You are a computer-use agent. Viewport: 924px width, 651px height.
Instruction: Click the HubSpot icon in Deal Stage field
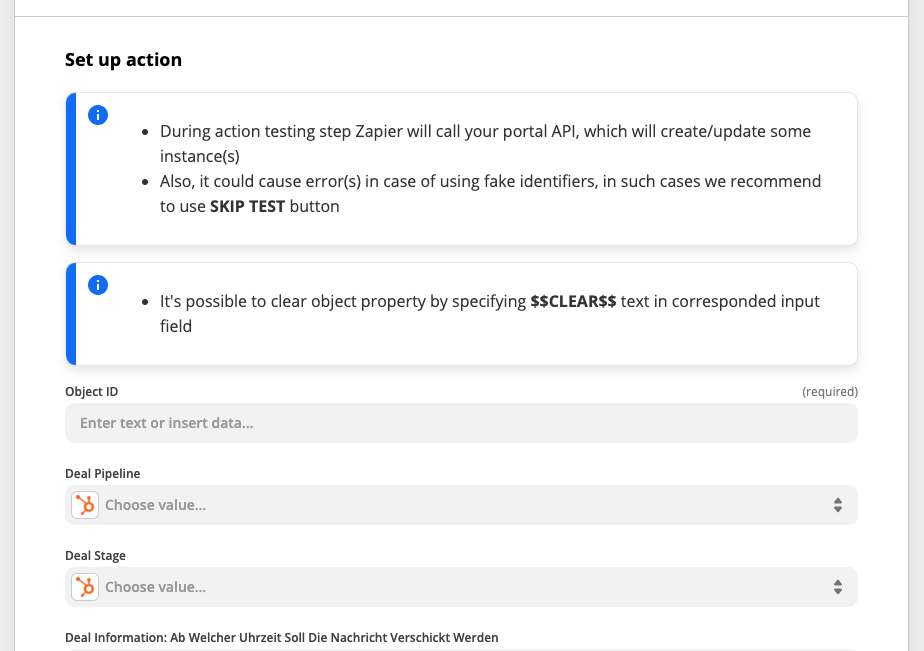click(x=85, y=587)
